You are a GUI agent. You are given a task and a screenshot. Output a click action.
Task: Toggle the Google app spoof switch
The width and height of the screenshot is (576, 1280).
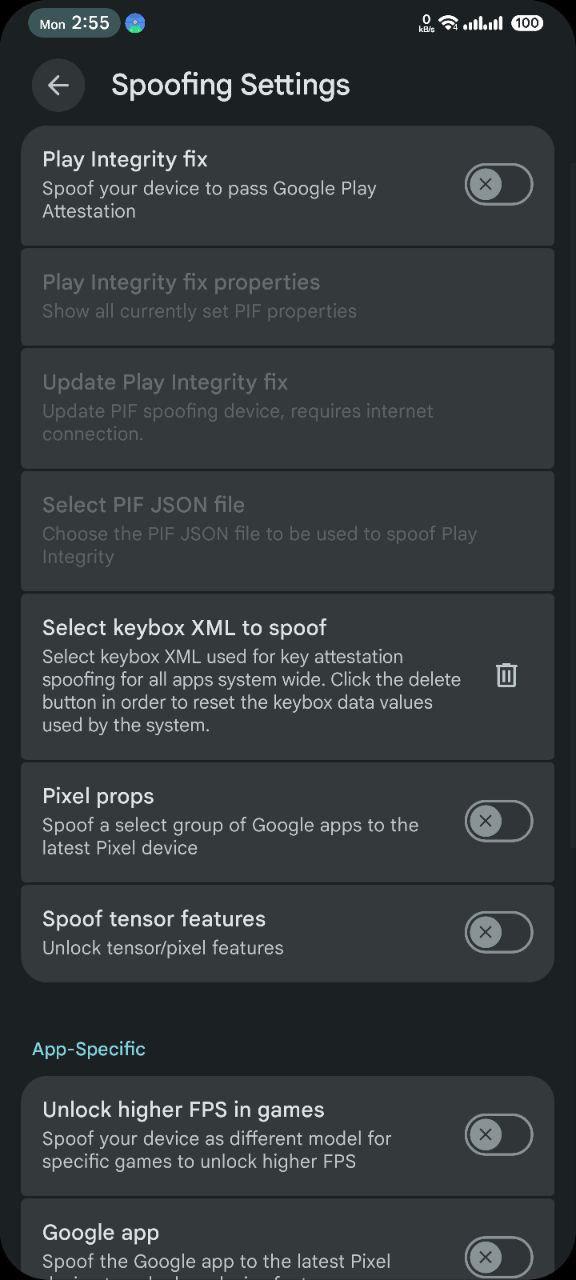498,1257
